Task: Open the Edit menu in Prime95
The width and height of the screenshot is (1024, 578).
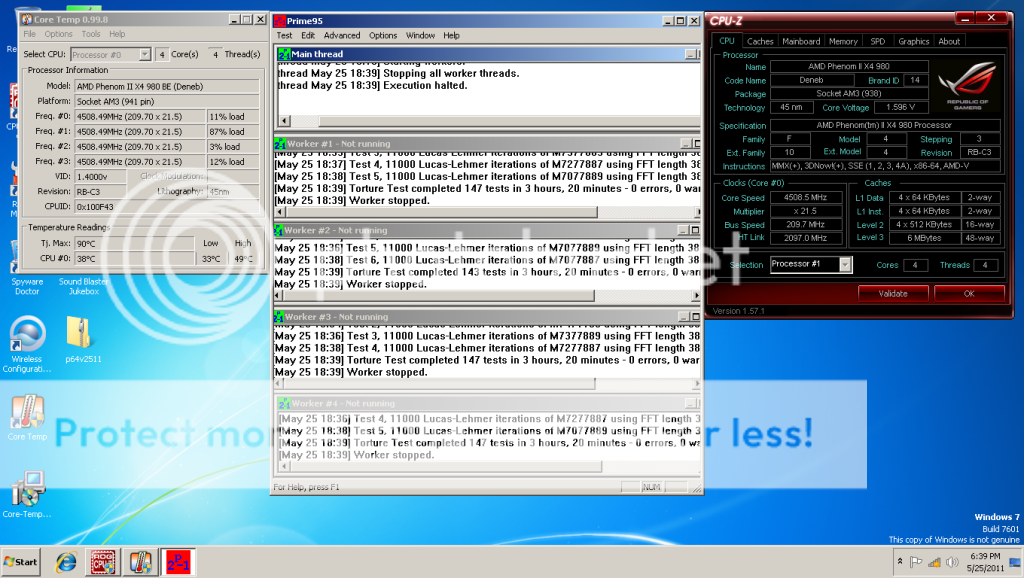Action: (308, 35)
